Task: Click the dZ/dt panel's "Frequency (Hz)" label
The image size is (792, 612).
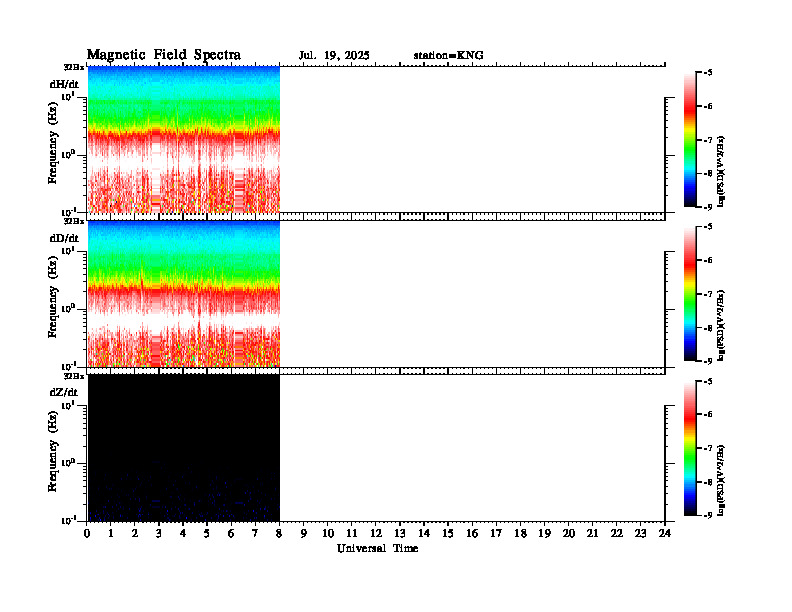Action: point(53,451)
